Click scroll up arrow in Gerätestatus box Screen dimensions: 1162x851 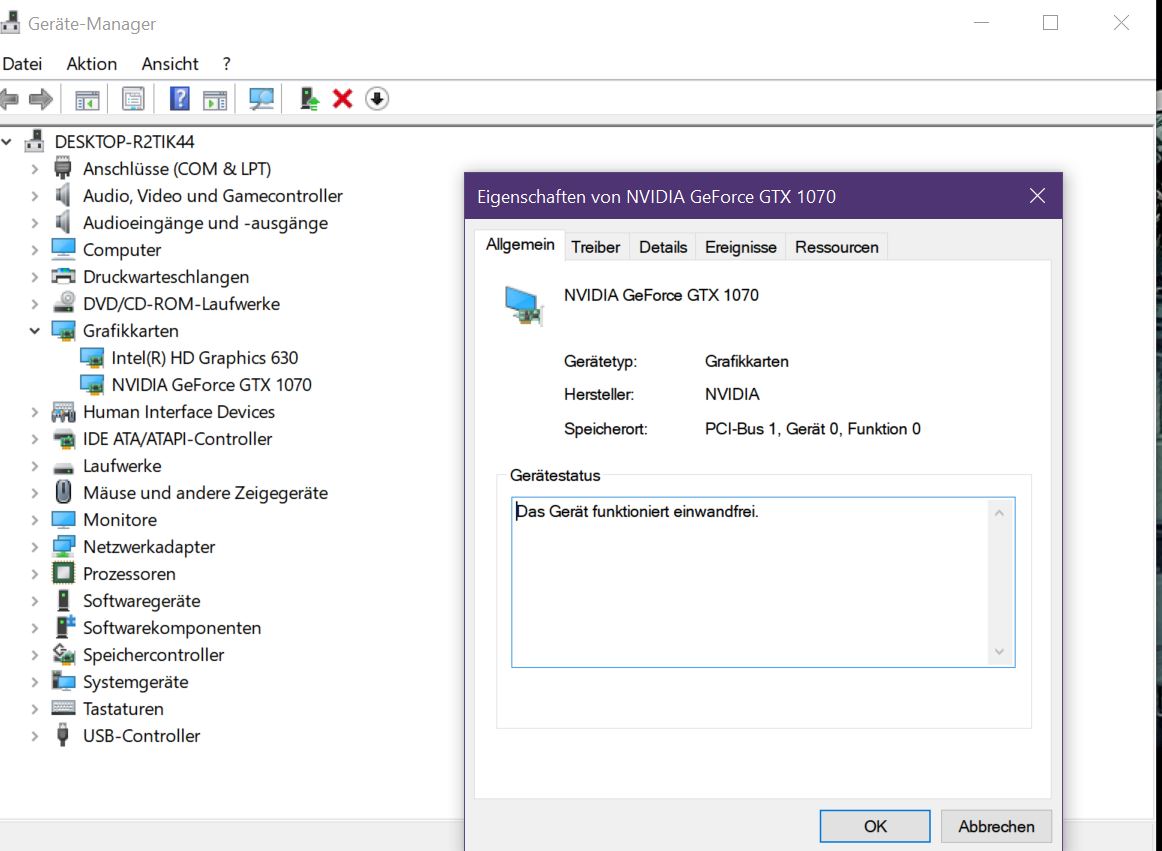[999, 513]
